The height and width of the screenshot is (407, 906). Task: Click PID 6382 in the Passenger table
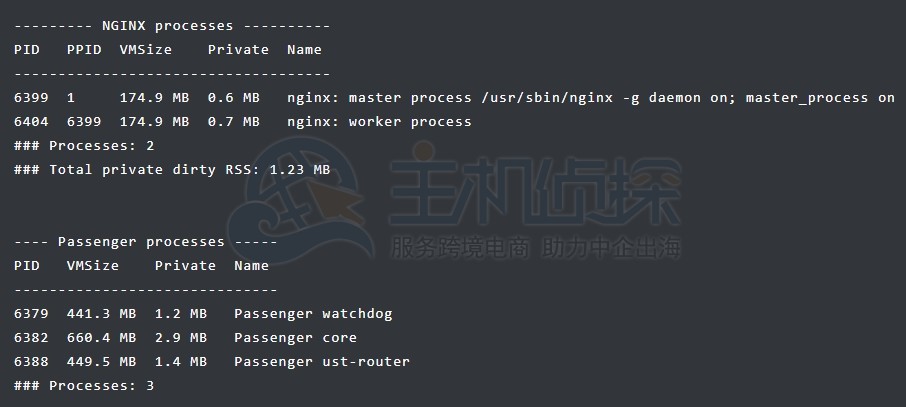coord(31,338)
